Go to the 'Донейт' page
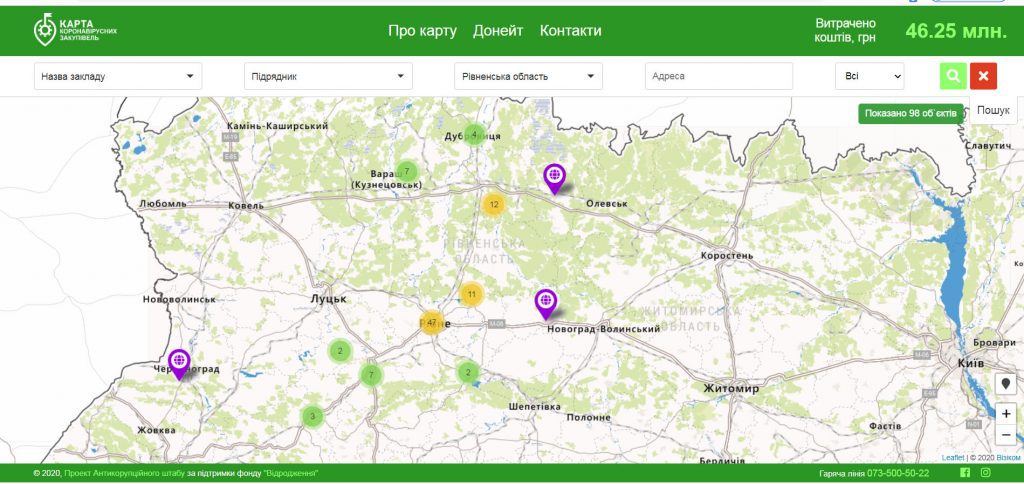 [498, 31]
